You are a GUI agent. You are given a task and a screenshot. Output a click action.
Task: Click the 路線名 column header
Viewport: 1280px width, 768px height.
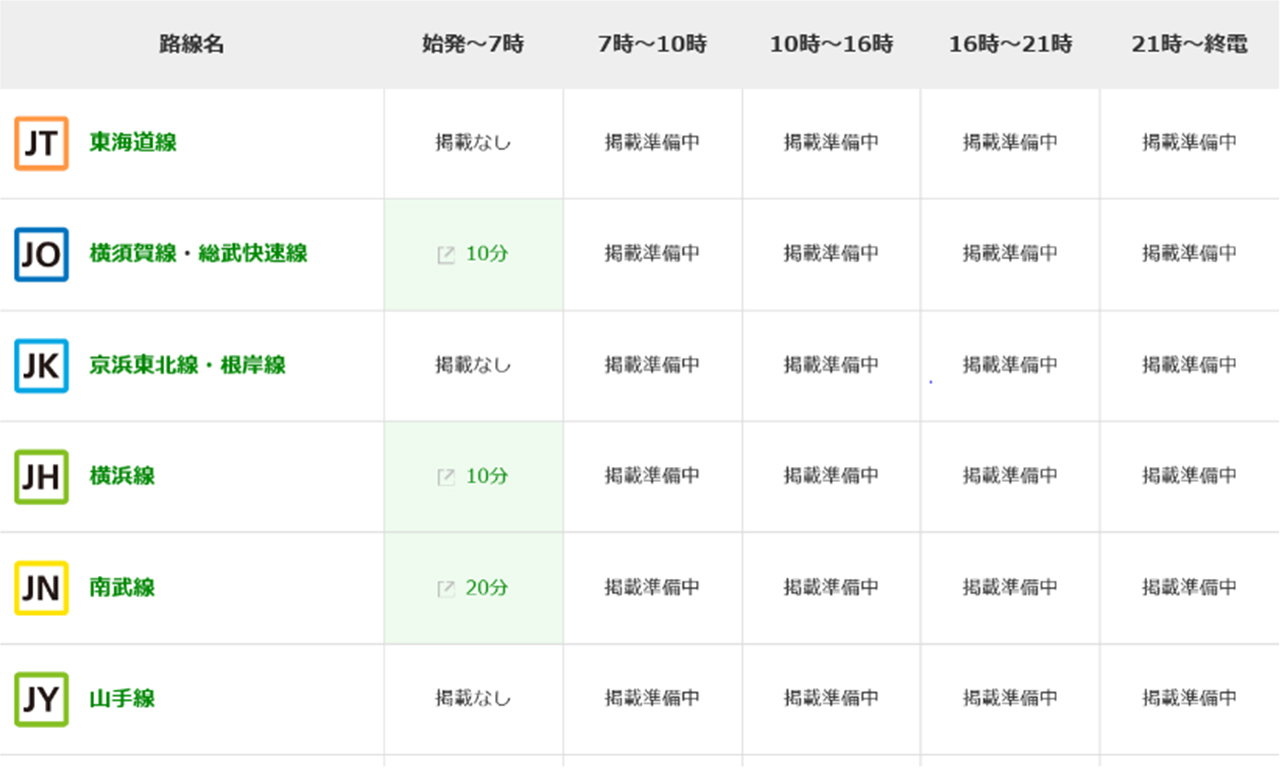[x=191, y=44]
